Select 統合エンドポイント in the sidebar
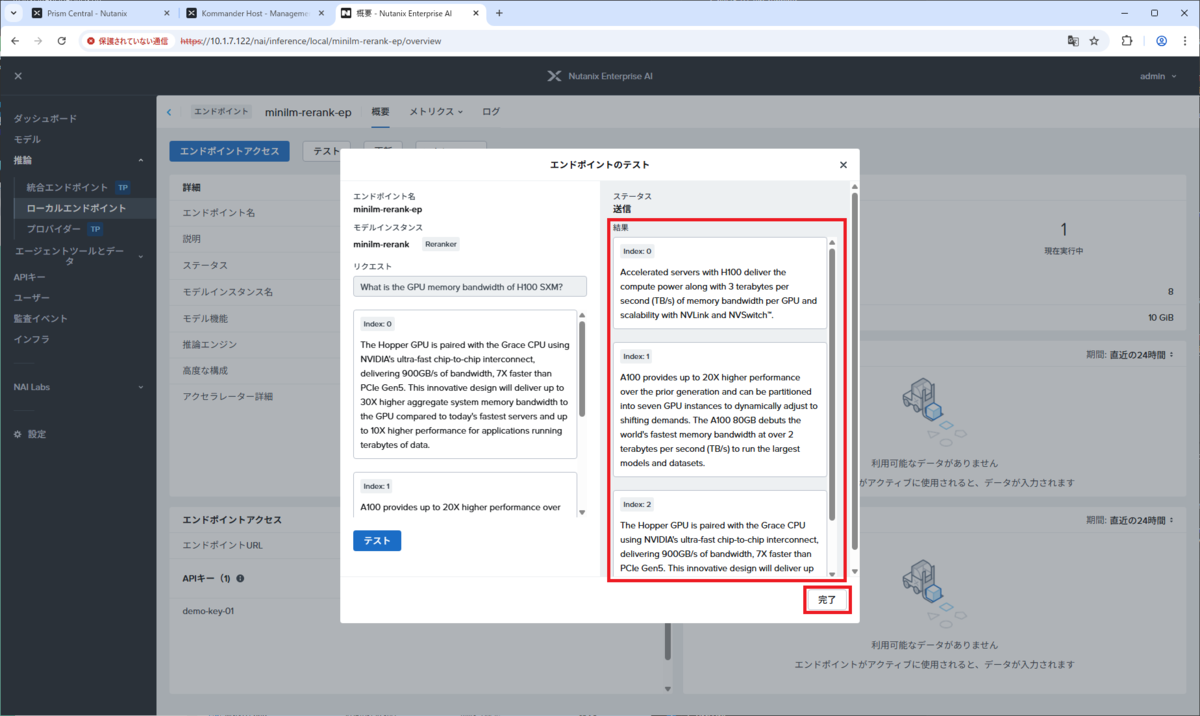The image size is (1200, 716). pos(67,187)
